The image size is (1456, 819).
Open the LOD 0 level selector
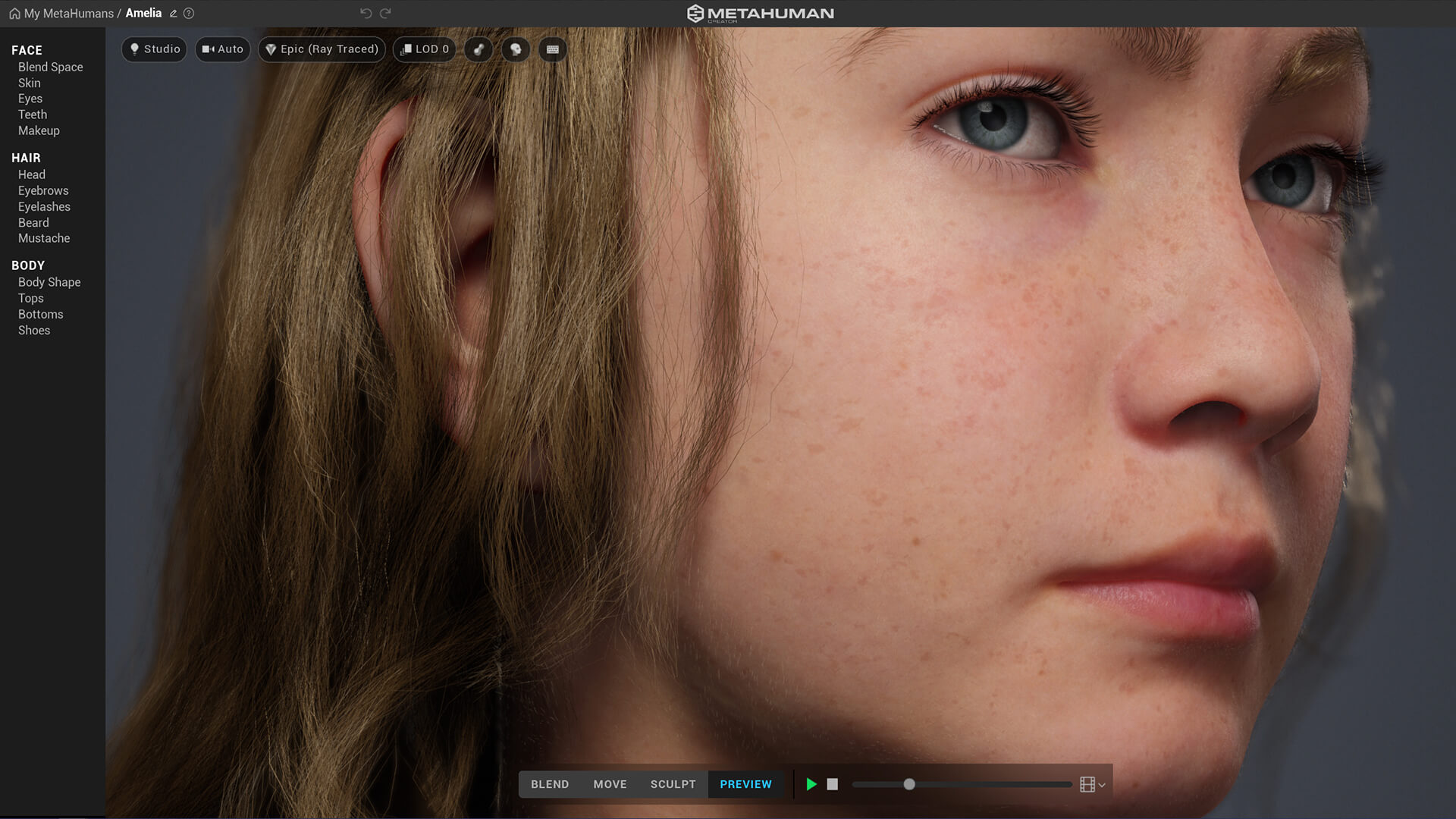(425, 49)
